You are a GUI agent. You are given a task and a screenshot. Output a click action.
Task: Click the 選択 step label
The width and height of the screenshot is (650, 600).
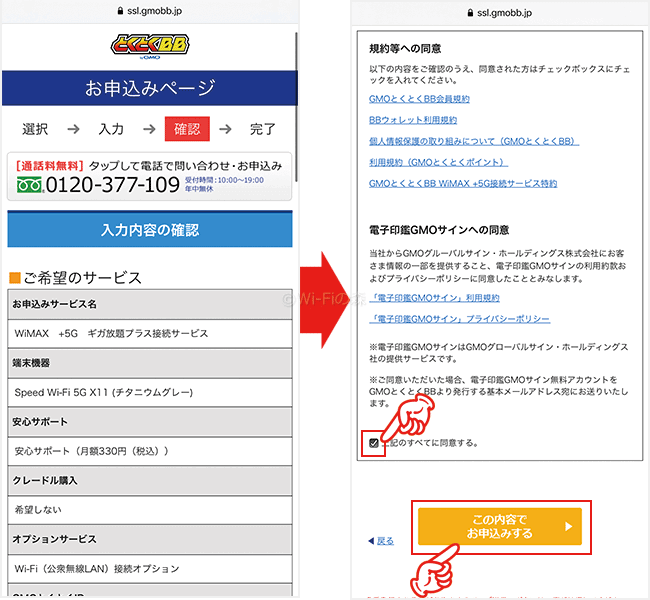(x=35, y=129)
